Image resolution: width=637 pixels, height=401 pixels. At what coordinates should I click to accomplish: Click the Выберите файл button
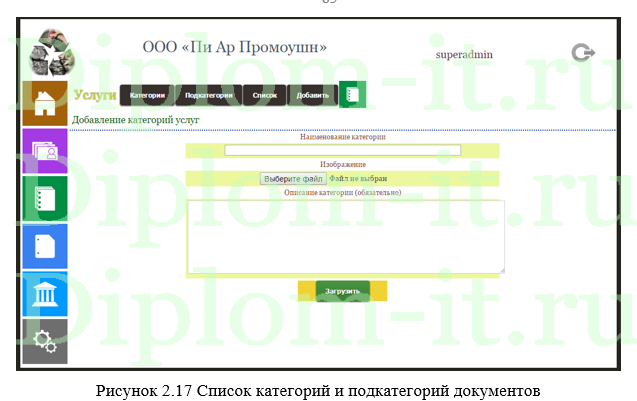[x=293, y=179]
